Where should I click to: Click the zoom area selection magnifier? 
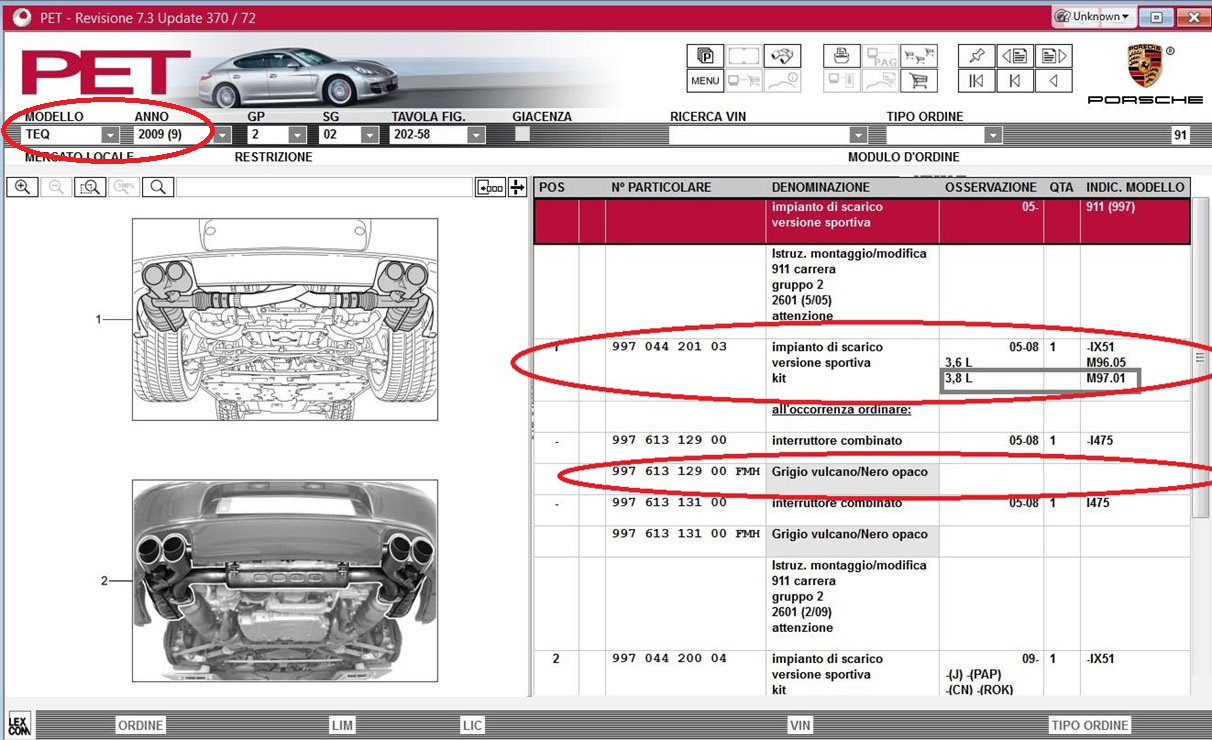pyautogui.click(x=90, y=187)
